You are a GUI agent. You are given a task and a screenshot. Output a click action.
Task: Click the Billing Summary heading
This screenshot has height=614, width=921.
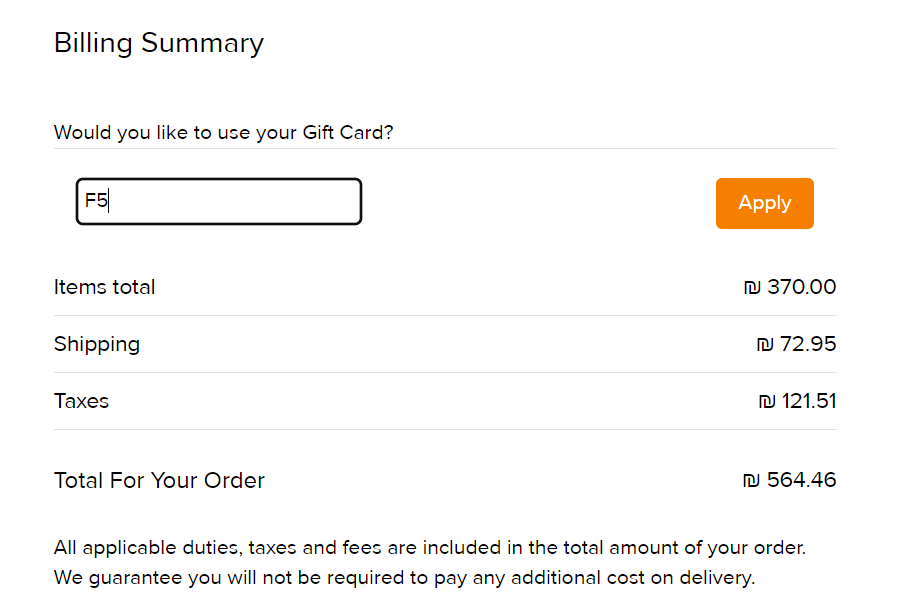point(158,43)
